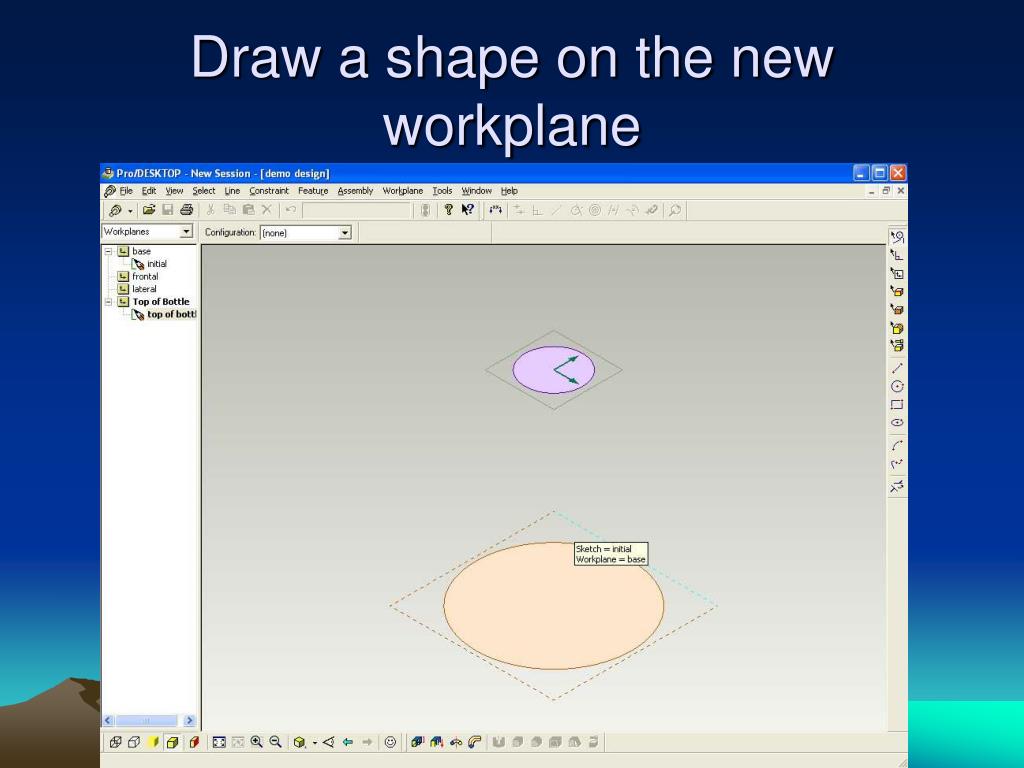Click the Zoom out magnifier icon
This screenshot has width=1024, height=768.
276,742
